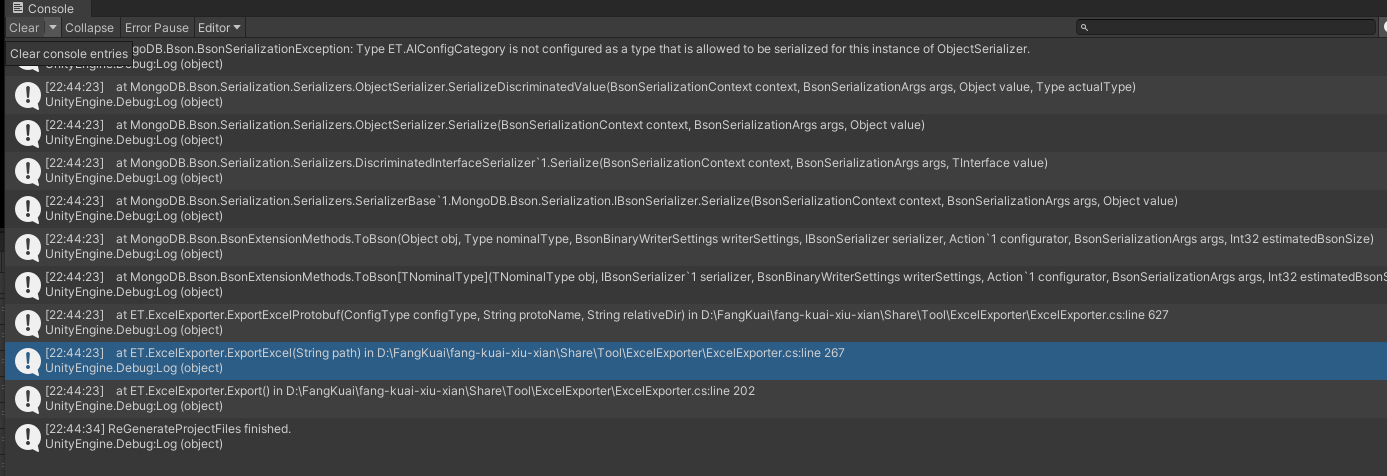Clear the console entries
1387x476 pixels.
24,28
